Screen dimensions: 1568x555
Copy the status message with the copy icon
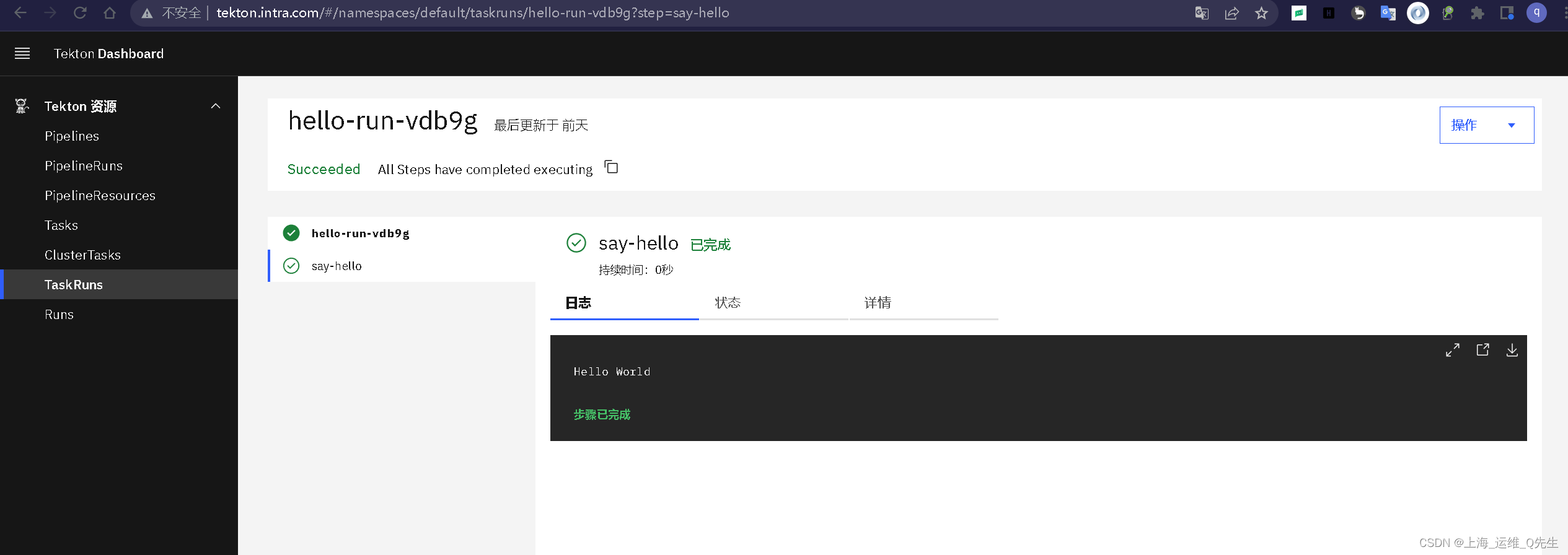(611, 167)
